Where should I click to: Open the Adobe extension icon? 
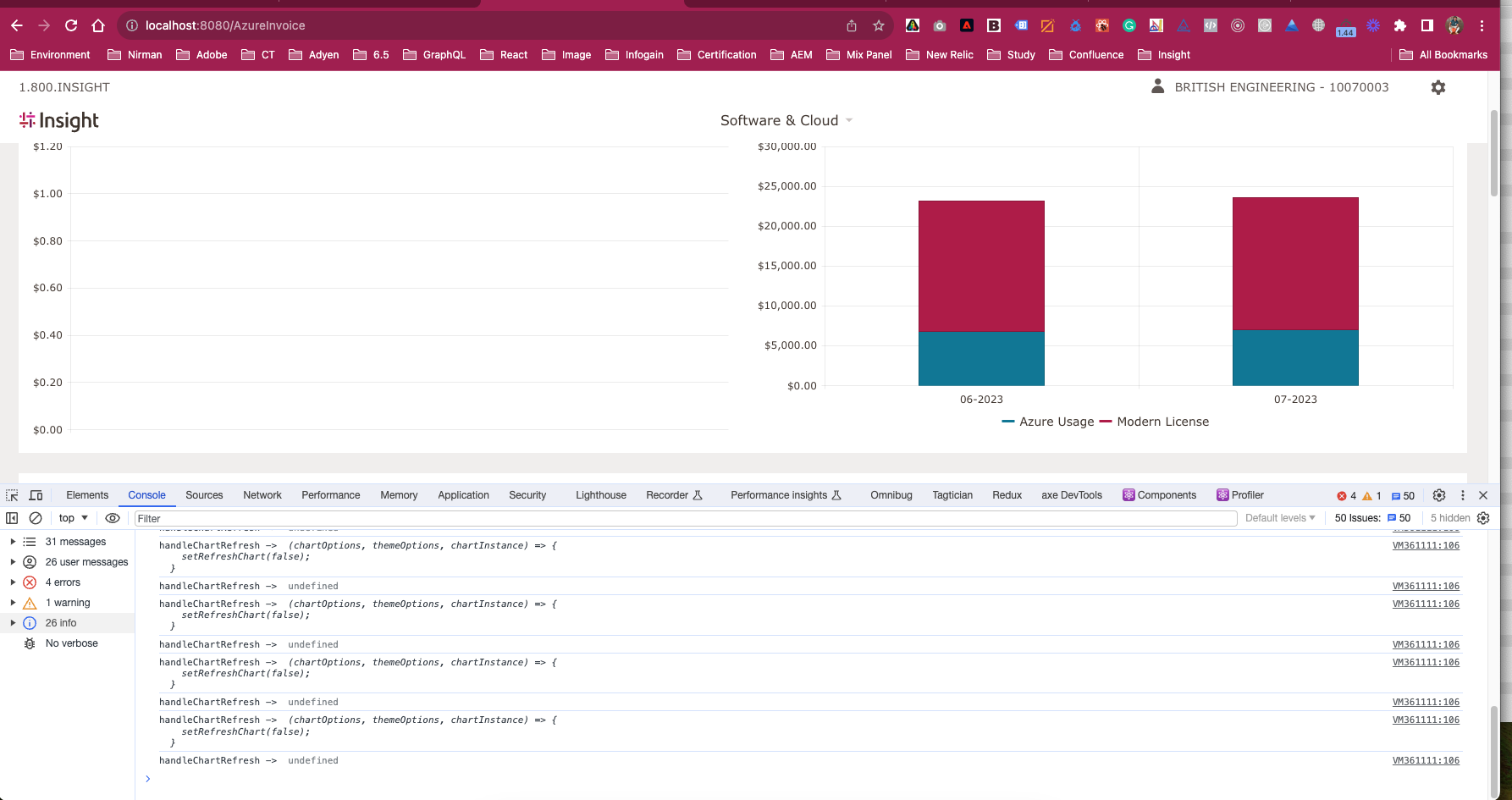[967, 25]
